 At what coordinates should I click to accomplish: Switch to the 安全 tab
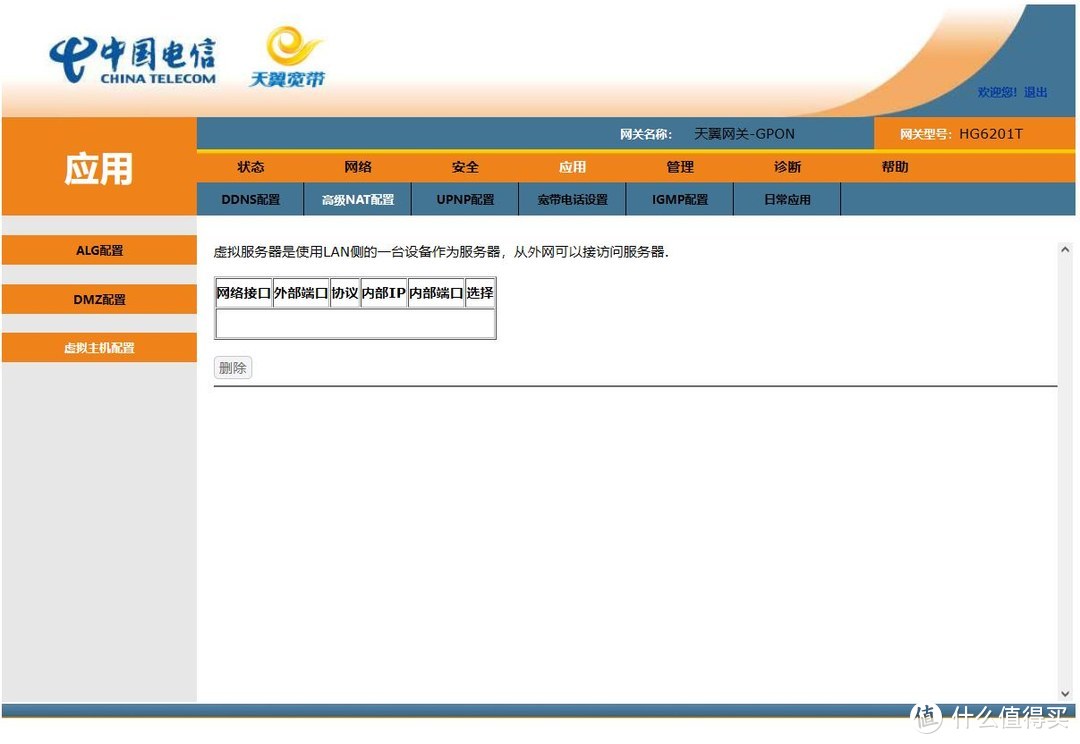[465, 167]
